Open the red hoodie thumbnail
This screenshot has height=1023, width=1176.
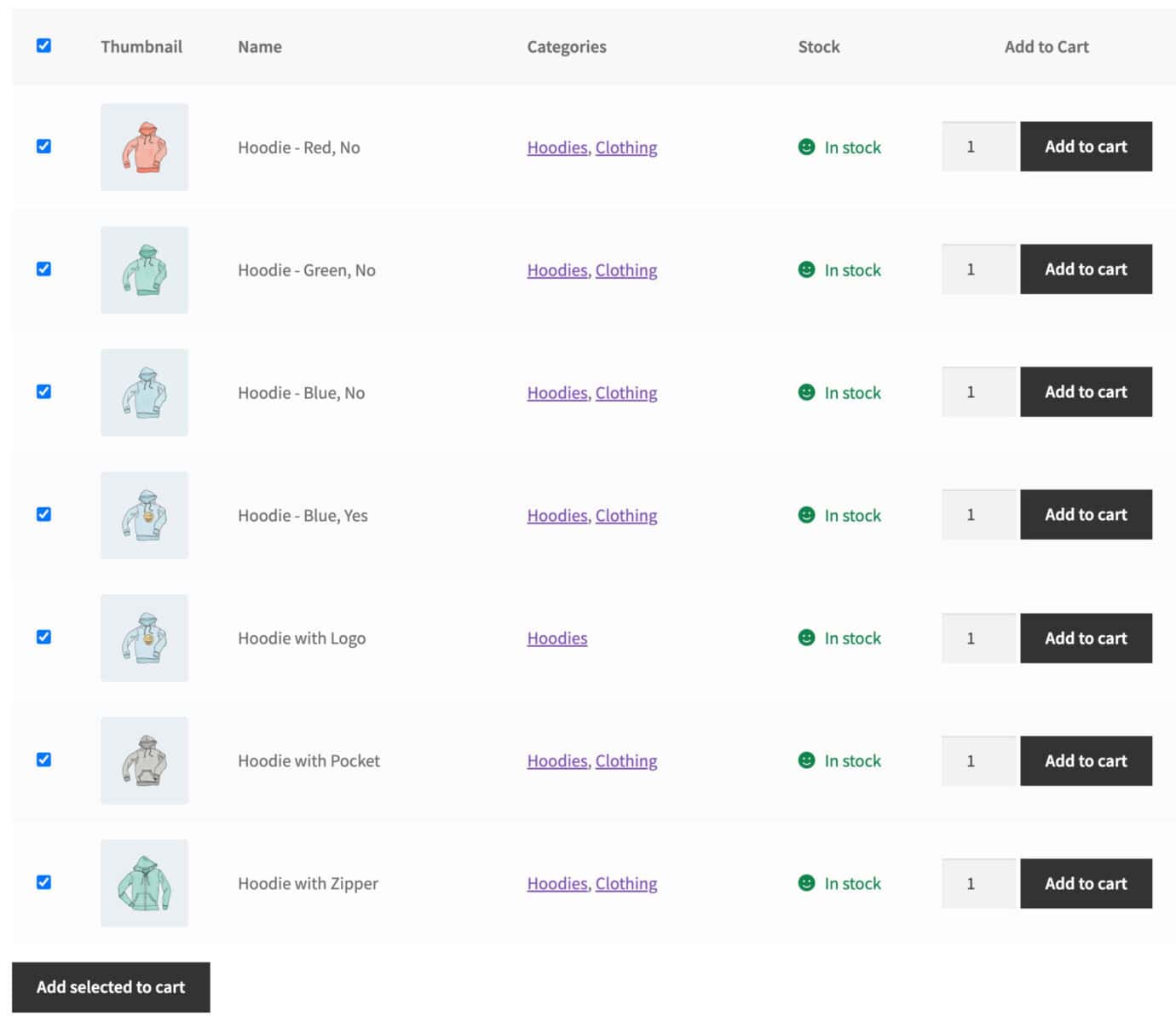pos(144,147)
